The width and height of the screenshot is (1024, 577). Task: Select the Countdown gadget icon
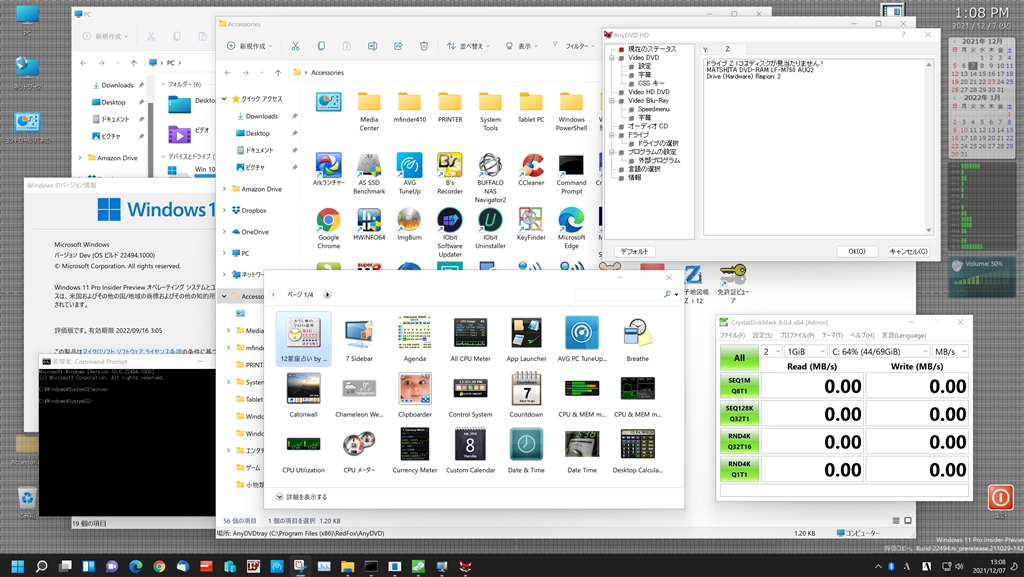526,388
